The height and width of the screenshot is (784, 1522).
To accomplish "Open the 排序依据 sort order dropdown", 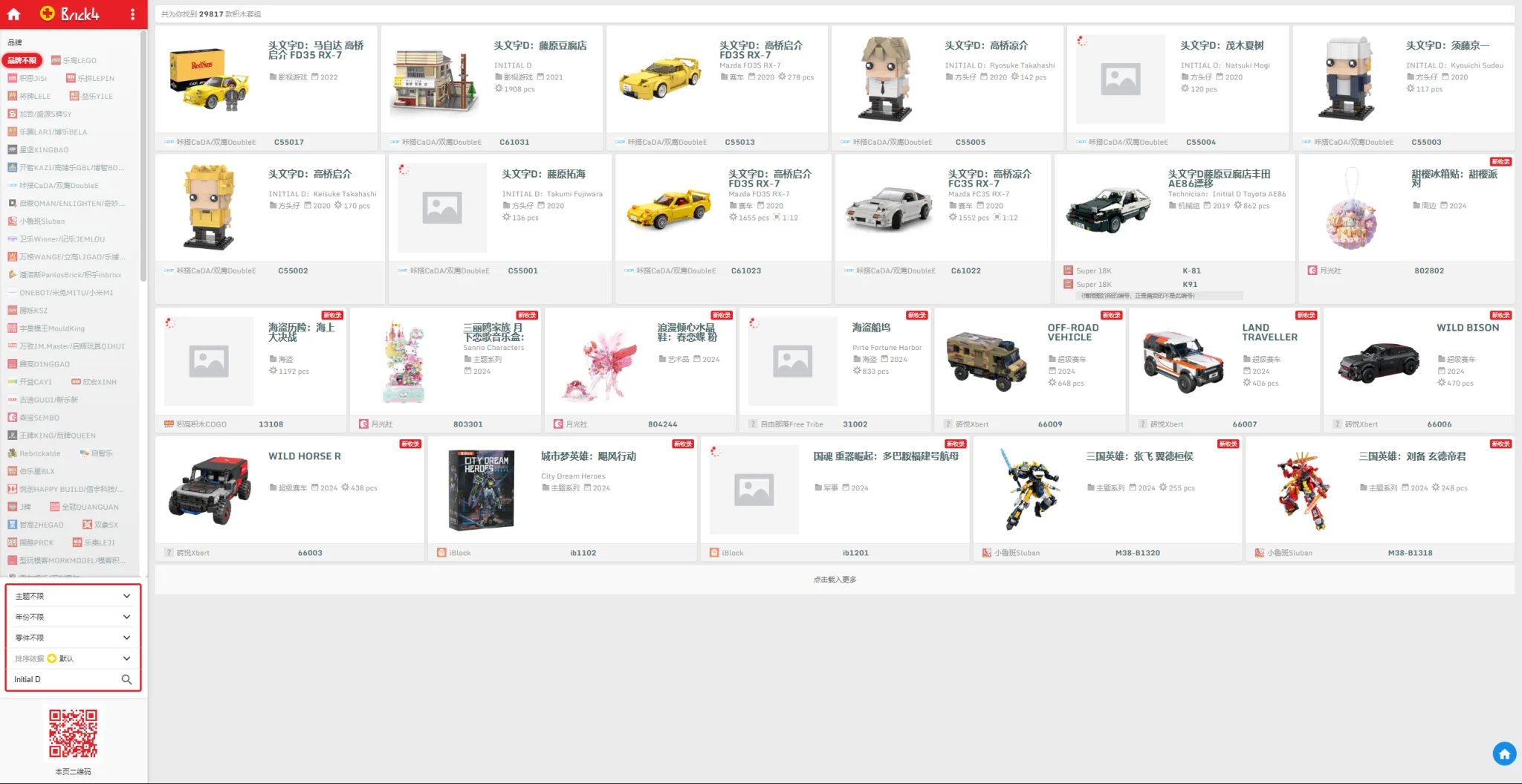I will [x=73, y=658].
